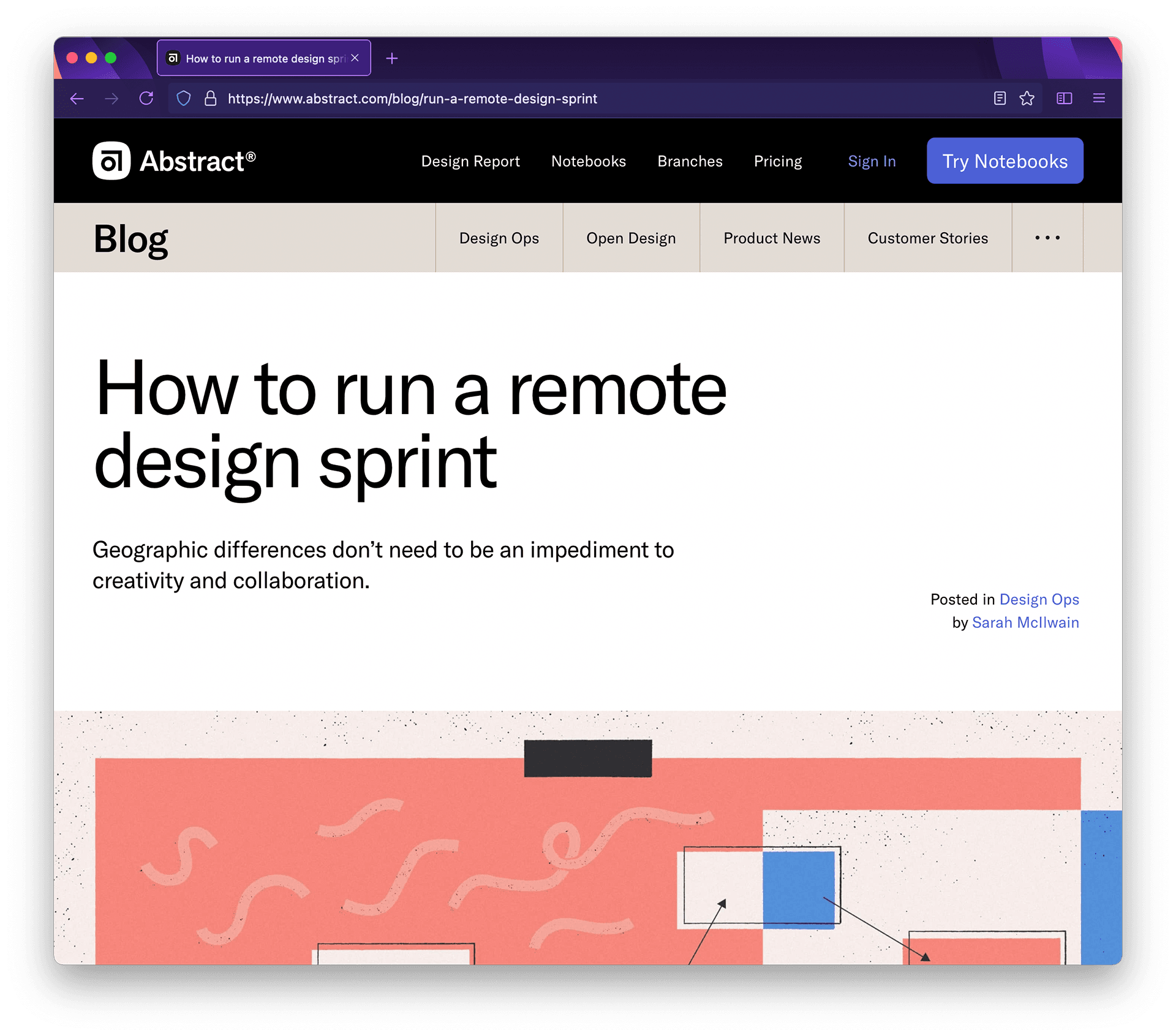Select the Design Ops blog category
This screenshot has height=1036, width=1176.
(x=499, y=238)
